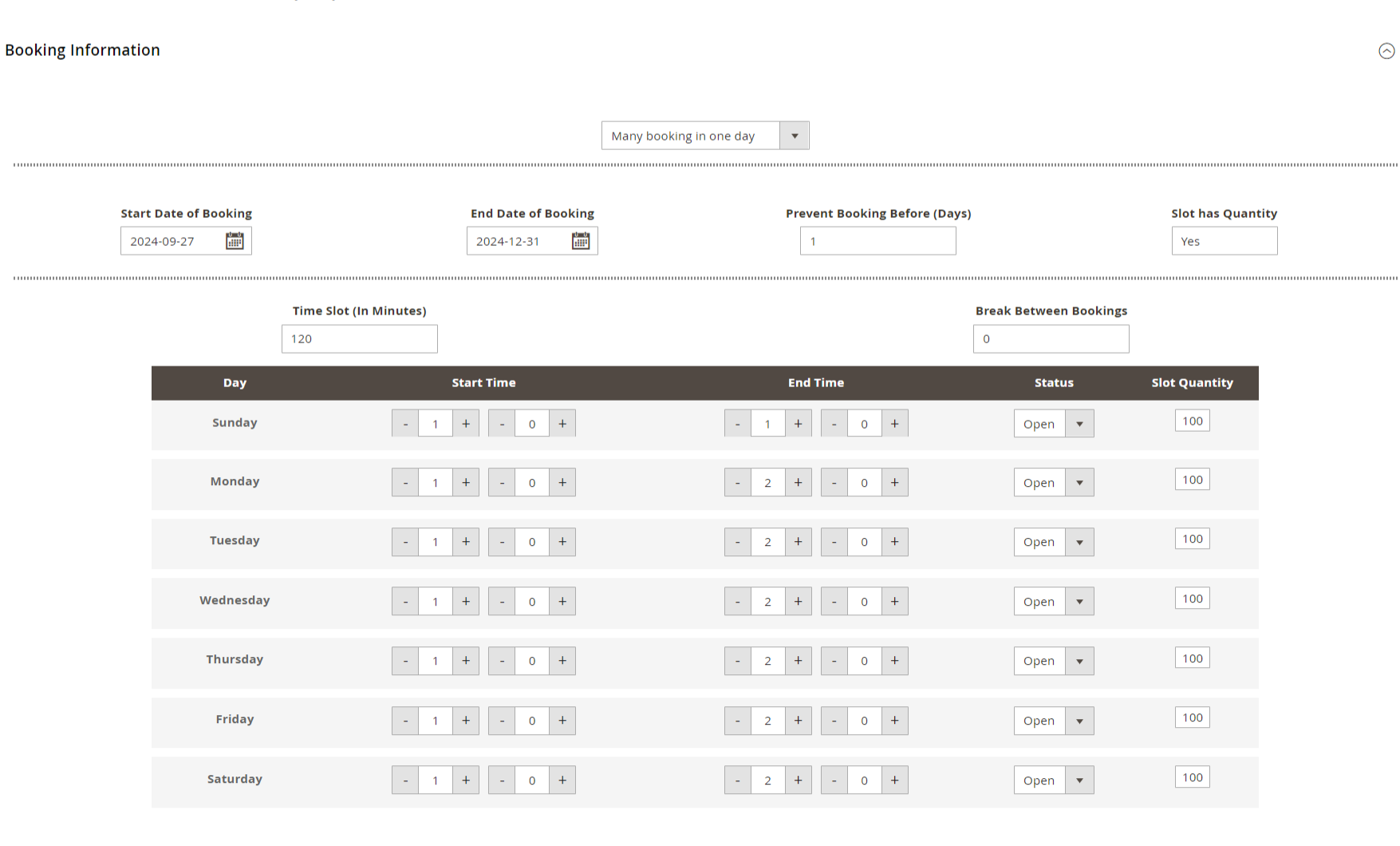Viewport: 1400px width, 846px height.
Task: Edit Sunday's Slot Quantity field
Action: click(1193, 421)
